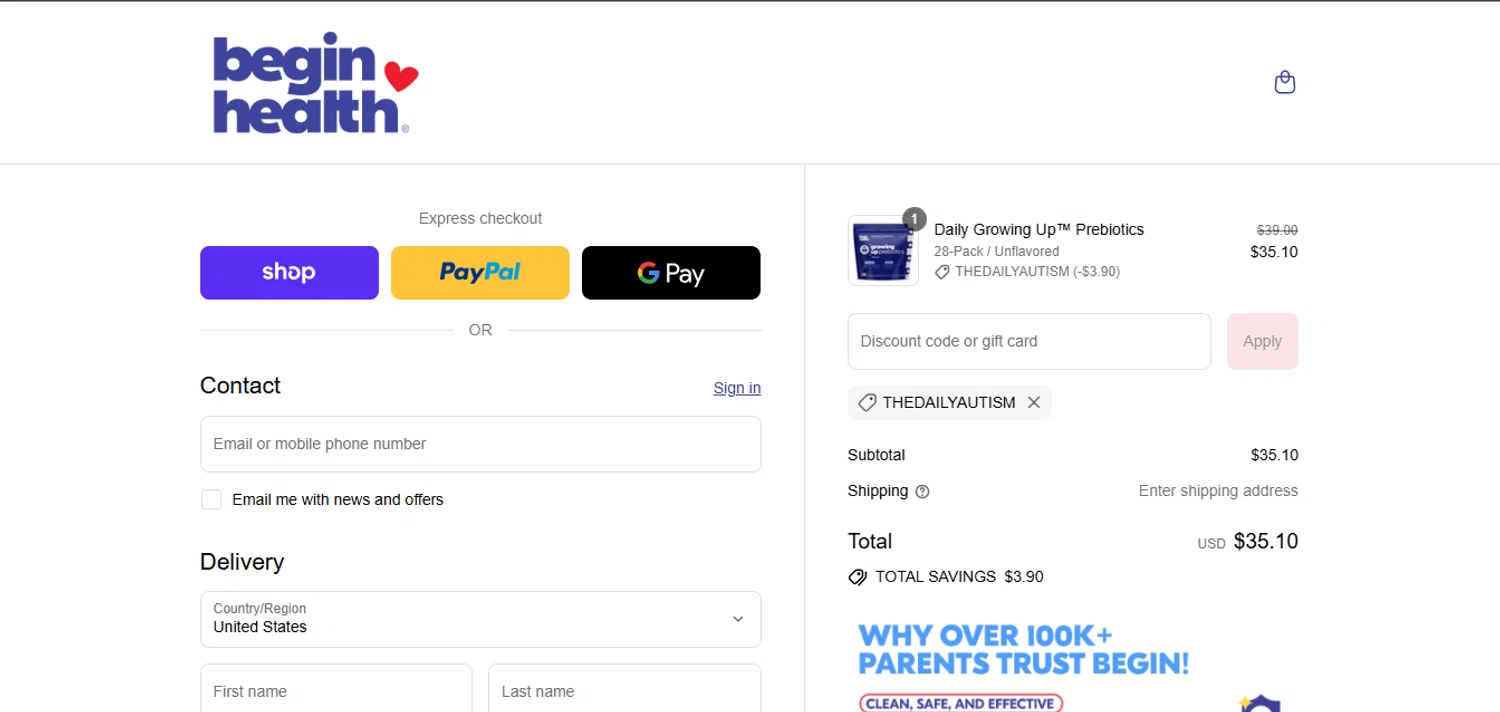This screenshot has height=712, width=1500.
Task: Open the Country/Region dropdown
Action: point(480,619)
